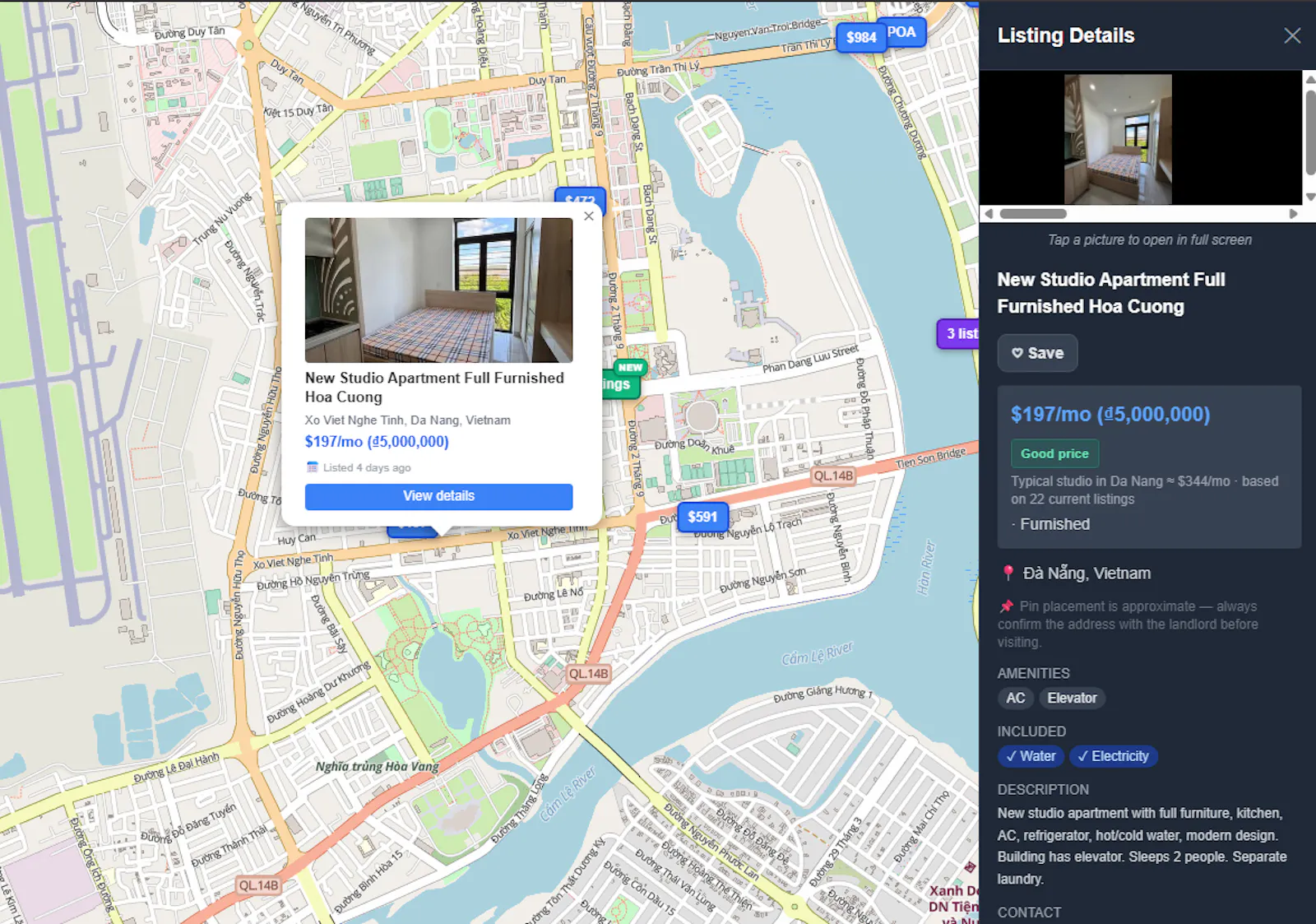Click popup address Xo Viet Nghe Tinh
Viewport: 1316px width, 924px height.
[x=408, y=420]
